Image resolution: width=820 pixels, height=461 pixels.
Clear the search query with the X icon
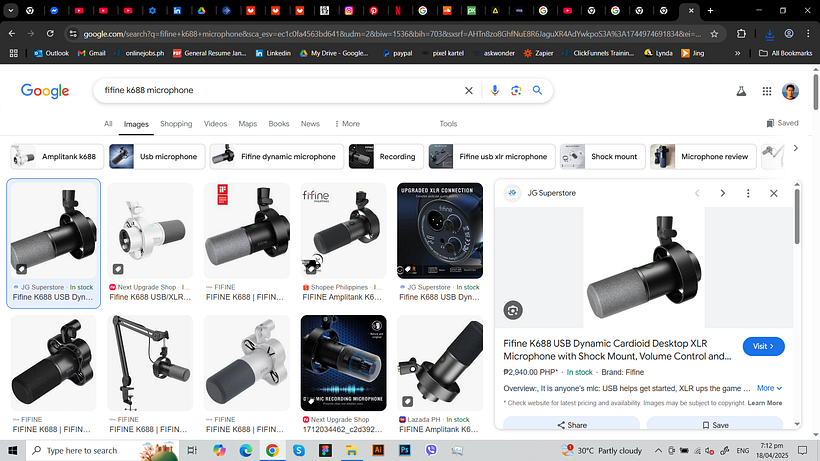(x=469, y=90)
